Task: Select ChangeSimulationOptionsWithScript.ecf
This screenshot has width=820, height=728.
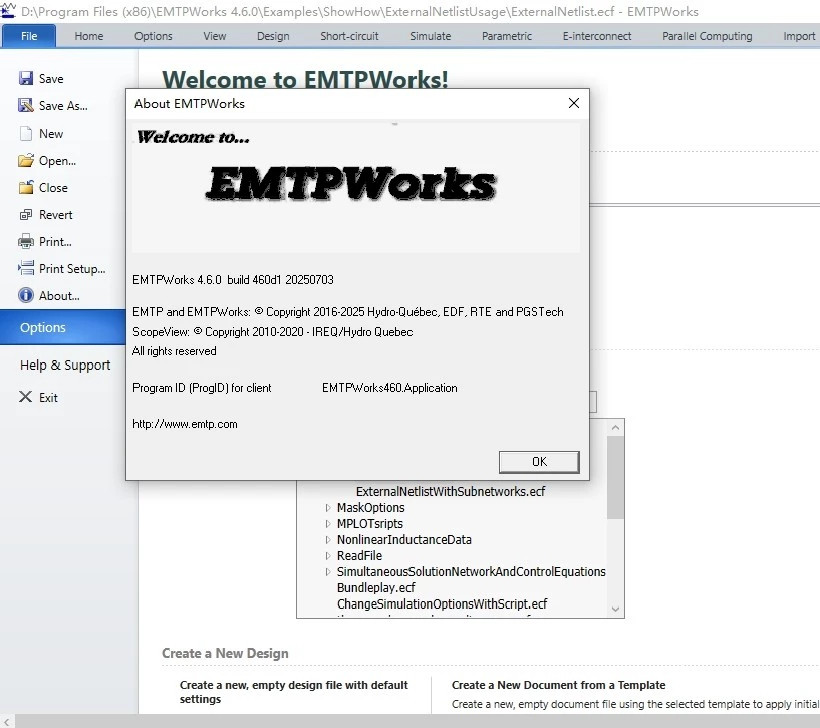Action: click(x=442, y=604)
